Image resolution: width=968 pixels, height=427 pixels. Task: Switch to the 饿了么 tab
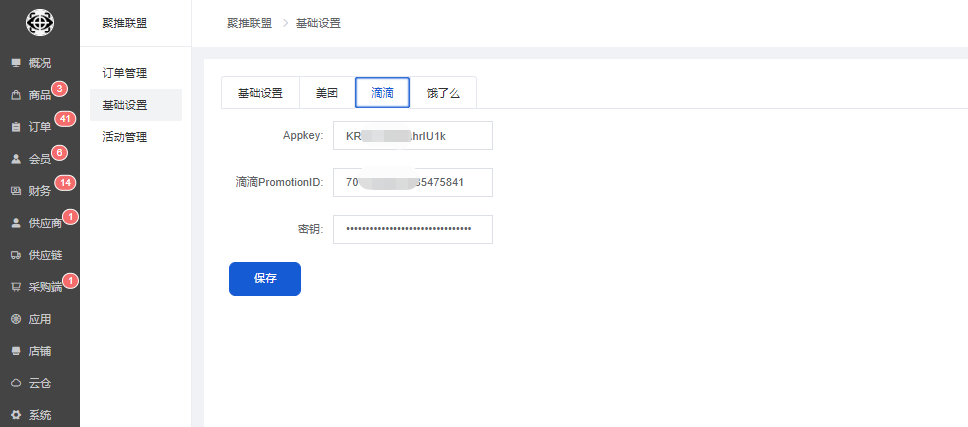(x=443, y=92)
